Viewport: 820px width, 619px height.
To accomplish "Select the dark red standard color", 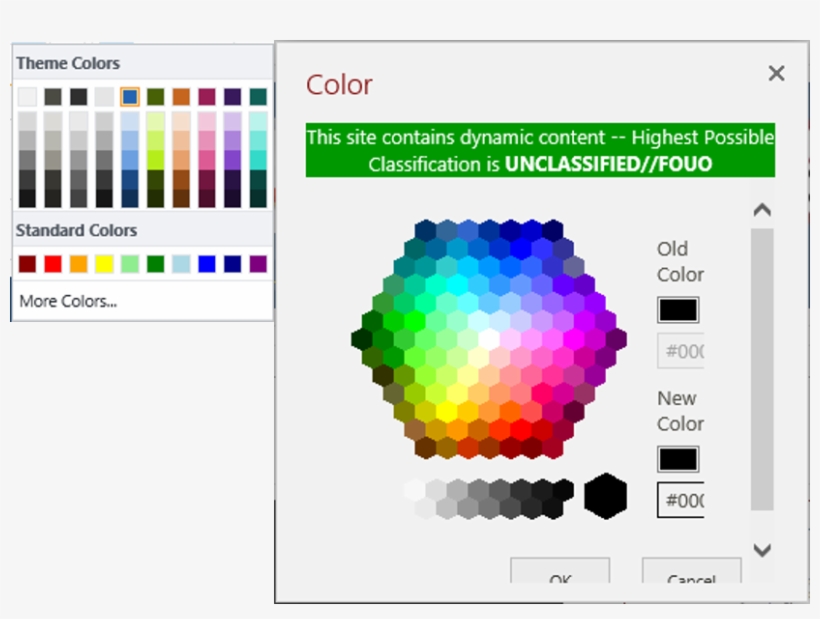I will click(27, 264).
